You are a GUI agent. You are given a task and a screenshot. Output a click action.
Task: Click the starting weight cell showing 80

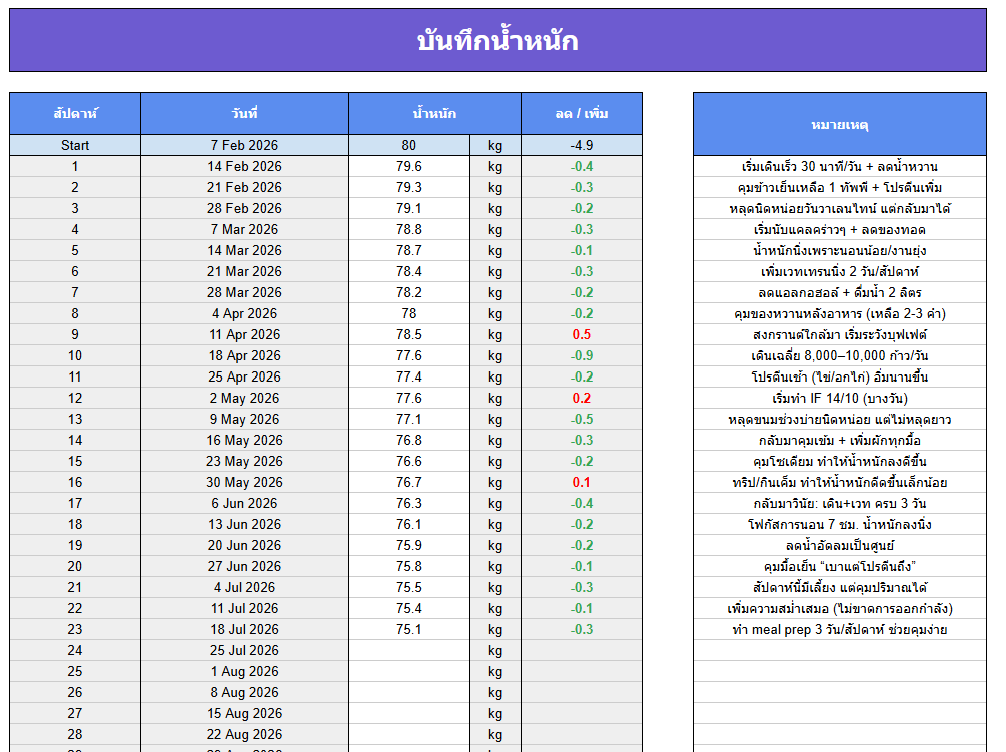click(408, 146)
